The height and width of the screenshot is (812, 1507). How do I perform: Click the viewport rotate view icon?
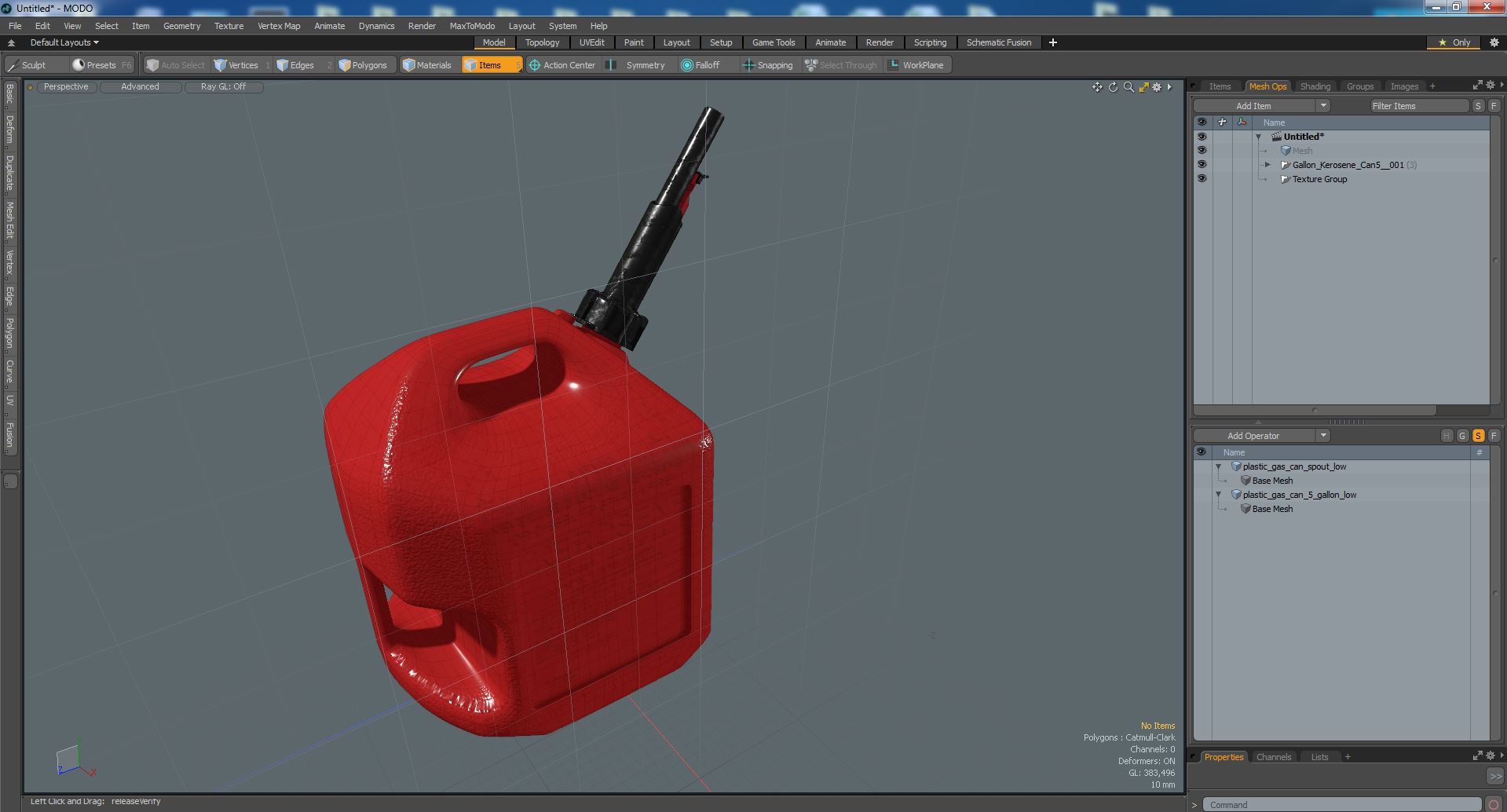point(1113,87)
